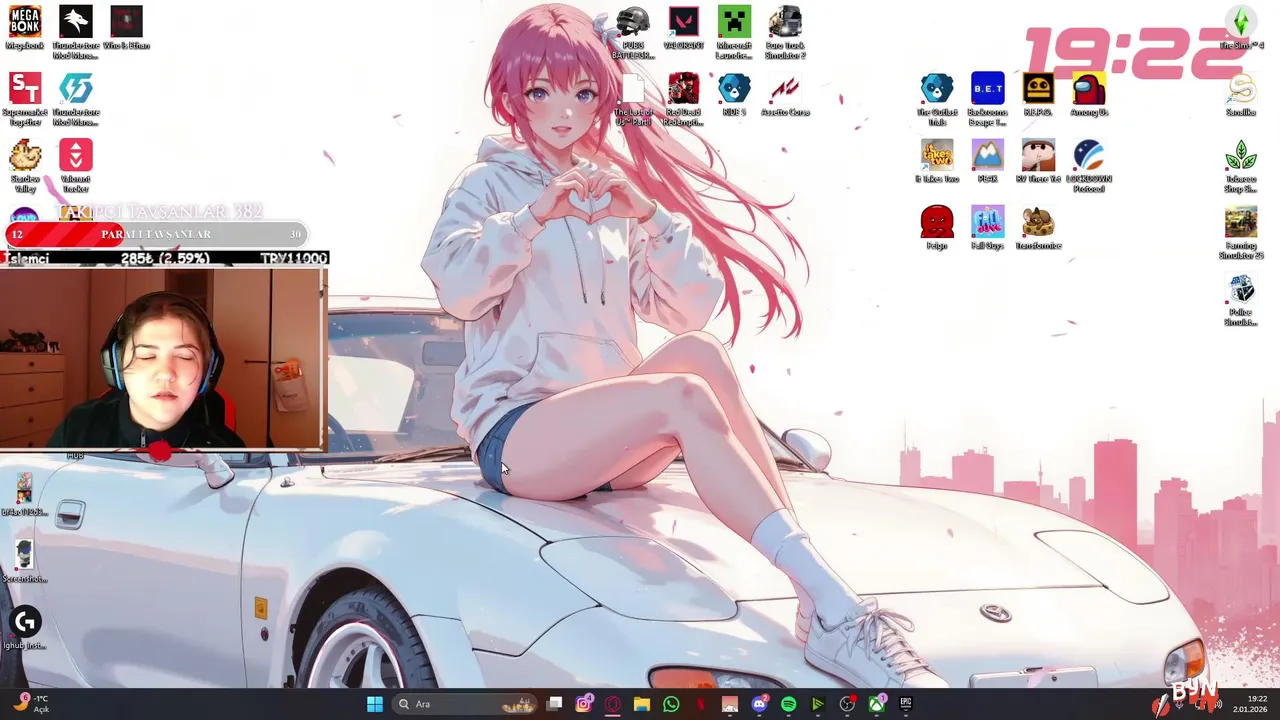This screenshot has height=720, width=1280.
Task: Open Valorant Tracker shortcut
Action: pyautogui.click(x=76, y=156)
